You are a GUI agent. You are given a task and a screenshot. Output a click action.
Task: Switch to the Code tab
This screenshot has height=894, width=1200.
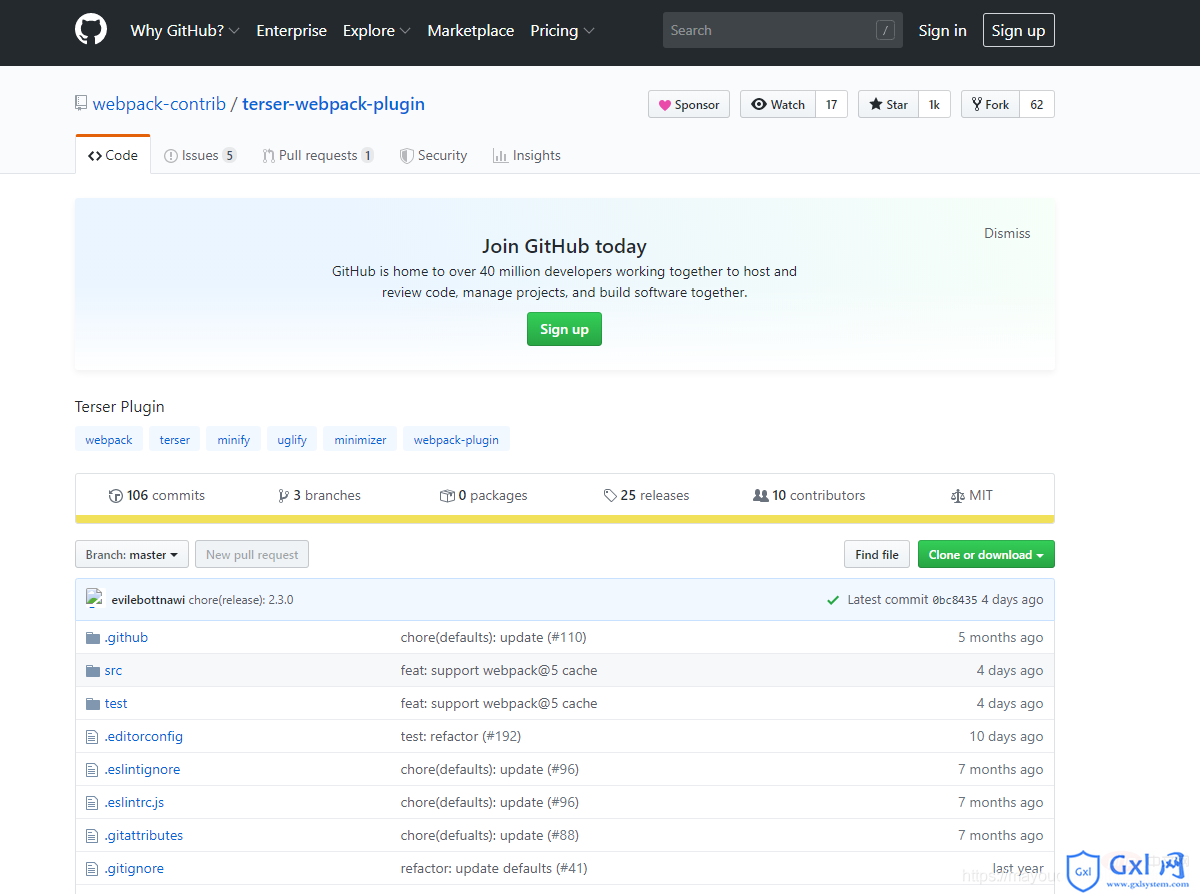click(113, 155)
